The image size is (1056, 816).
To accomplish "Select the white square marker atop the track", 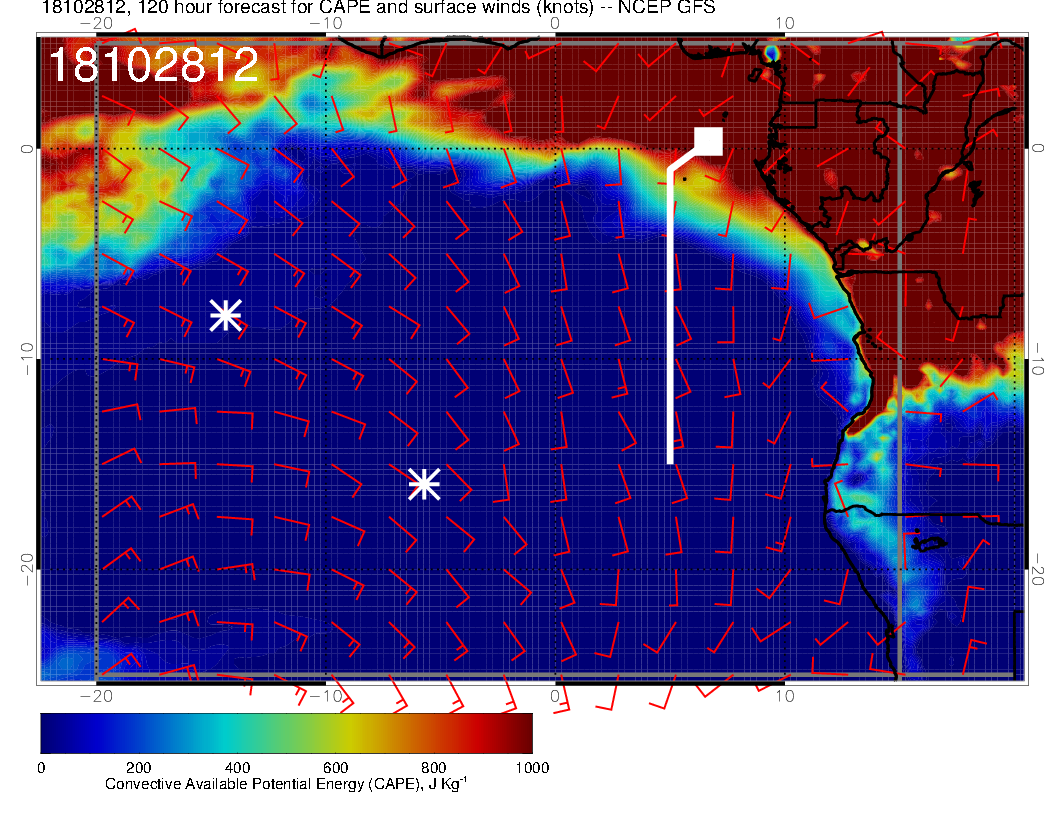I will (x=709, y=141).
